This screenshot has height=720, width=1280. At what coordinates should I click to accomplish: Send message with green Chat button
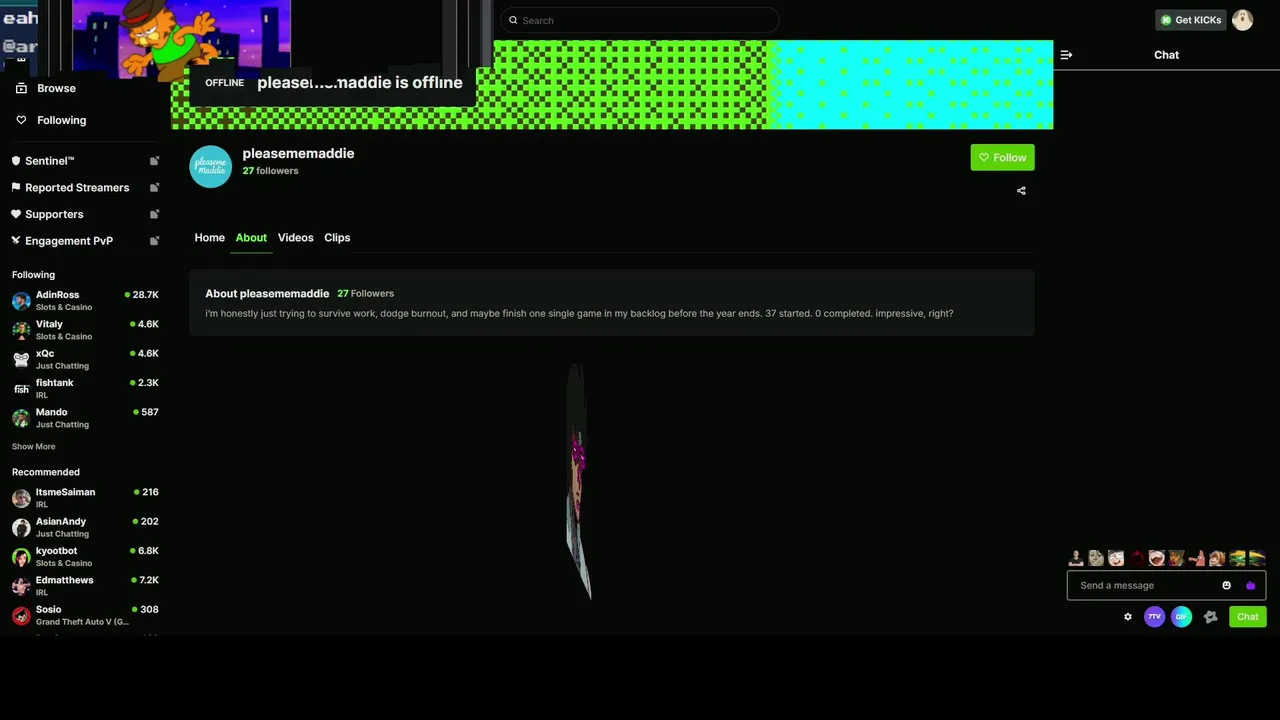(1247, 617)
